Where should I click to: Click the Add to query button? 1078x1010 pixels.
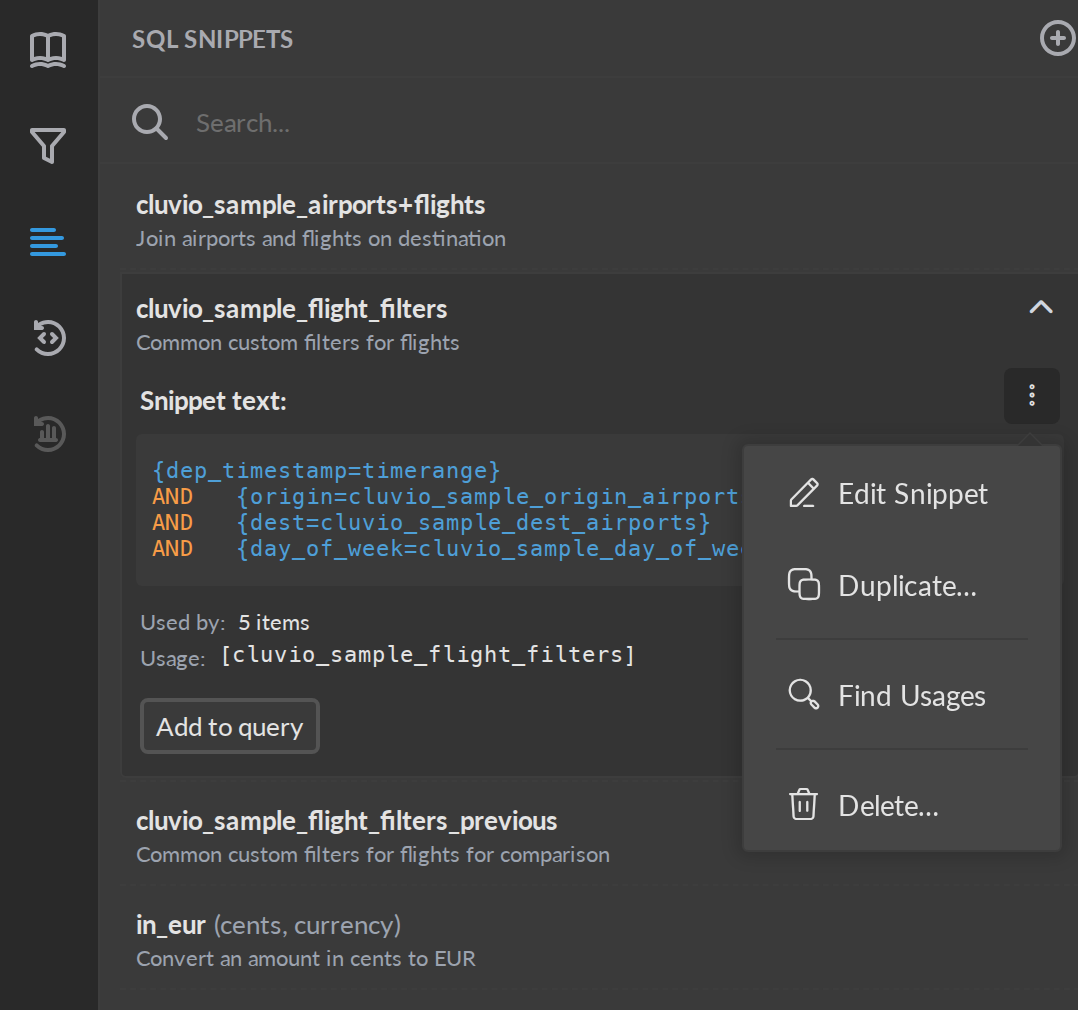(x=230, y=727)
